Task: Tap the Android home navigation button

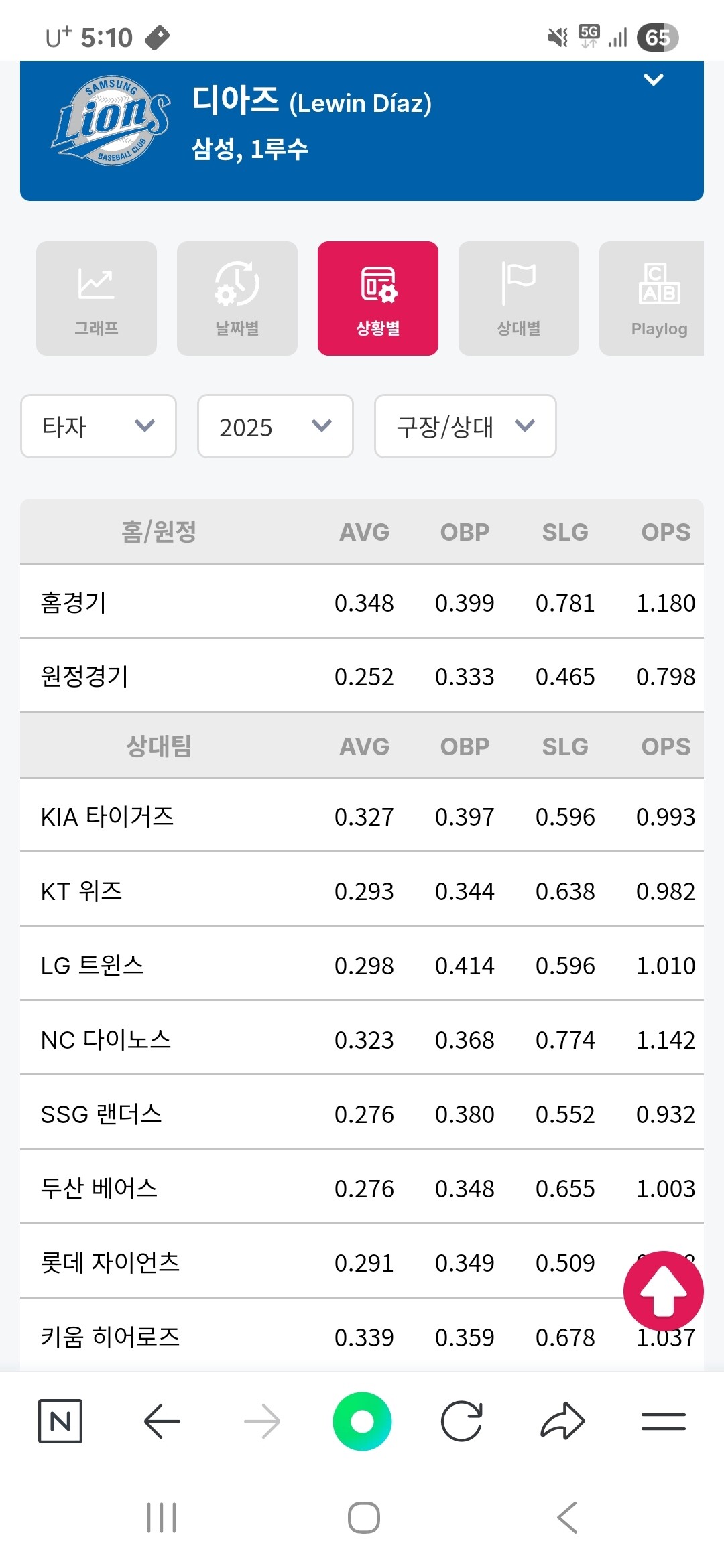Action: (363, 1518)
